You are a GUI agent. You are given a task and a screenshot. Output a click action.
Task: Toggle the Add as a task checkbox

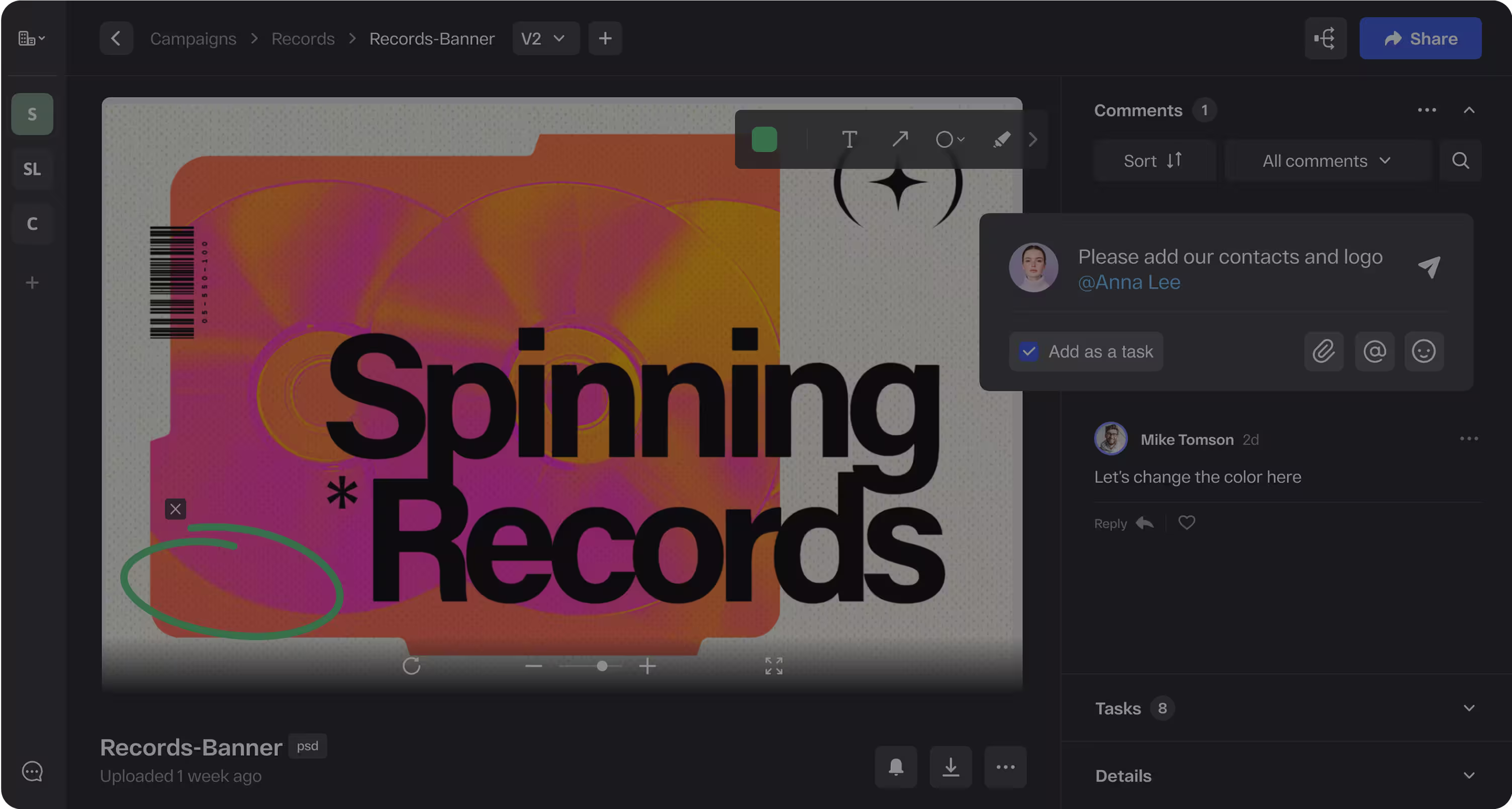(x=1028, y=351)
